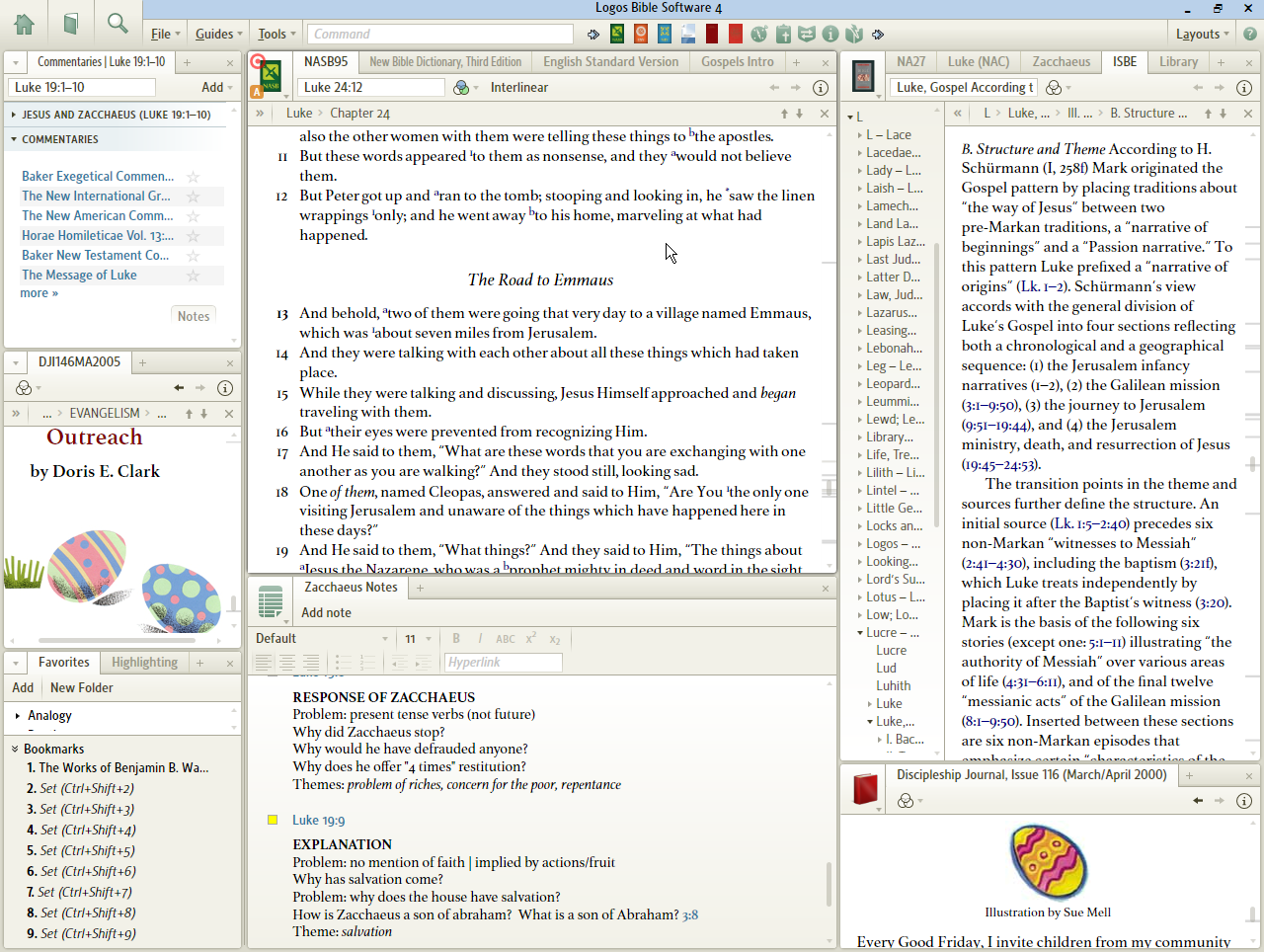Expand the Jesus and Zacchaeus section
Image resolution: width=1264 pixels, height=952 pixels.
click(14, 115)
